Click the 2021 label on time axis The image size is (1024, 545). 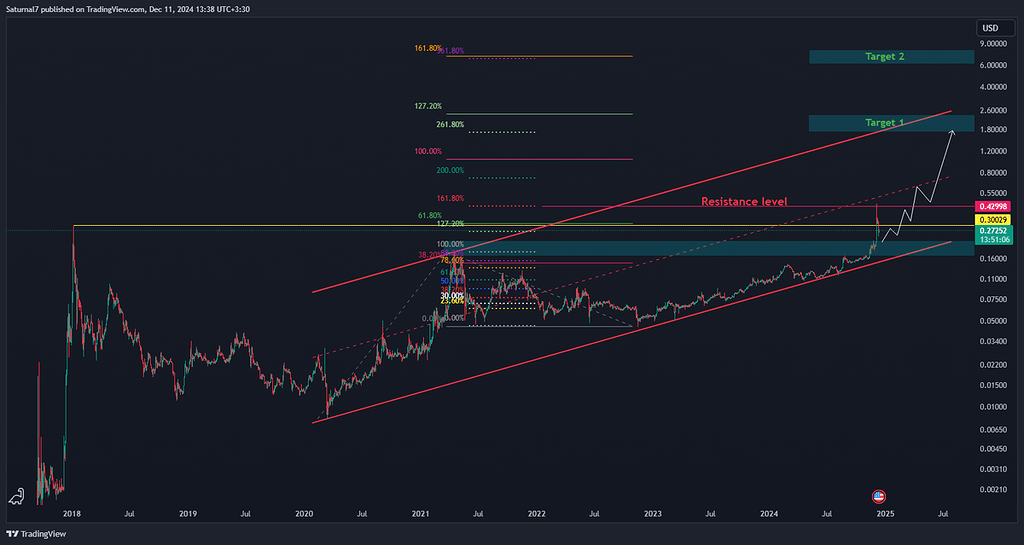[x=420, y=514]
